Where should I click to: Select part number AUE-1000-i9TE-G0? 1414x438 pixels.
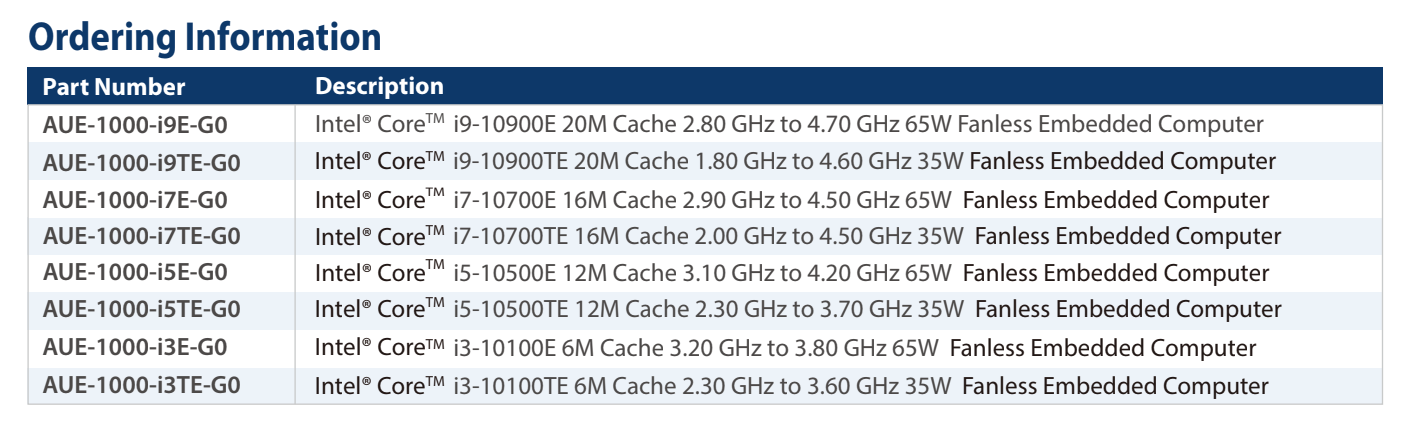tap(142, 162)
